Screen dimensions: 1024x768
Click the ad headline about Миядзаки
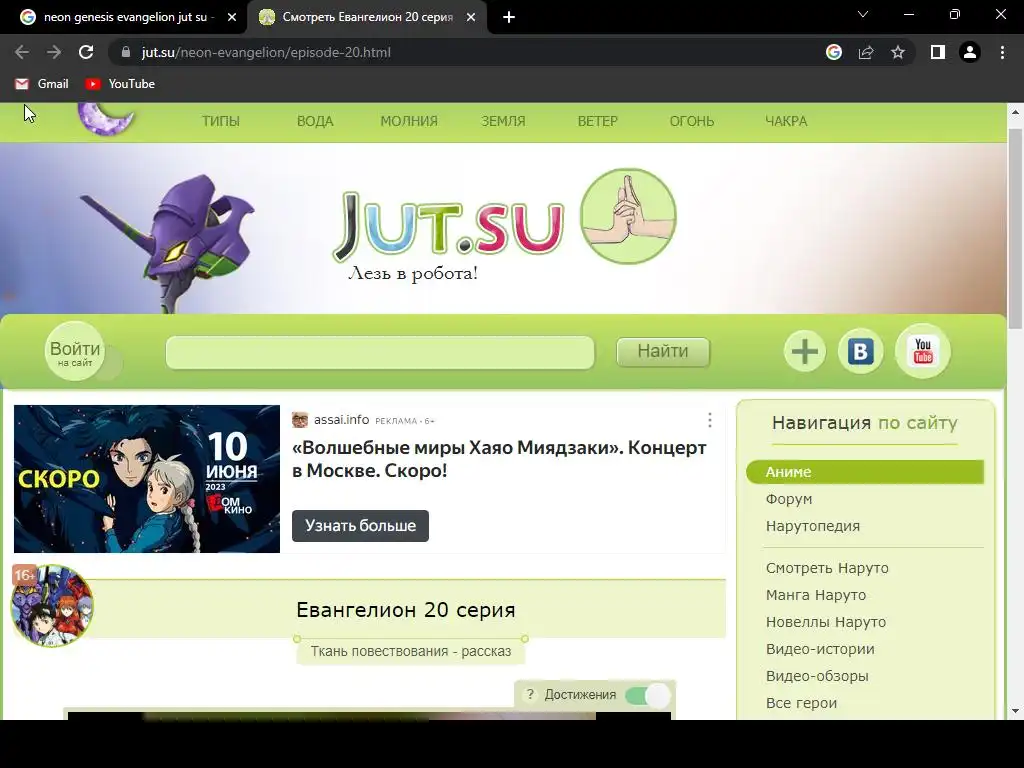click(x=499, y=459)
